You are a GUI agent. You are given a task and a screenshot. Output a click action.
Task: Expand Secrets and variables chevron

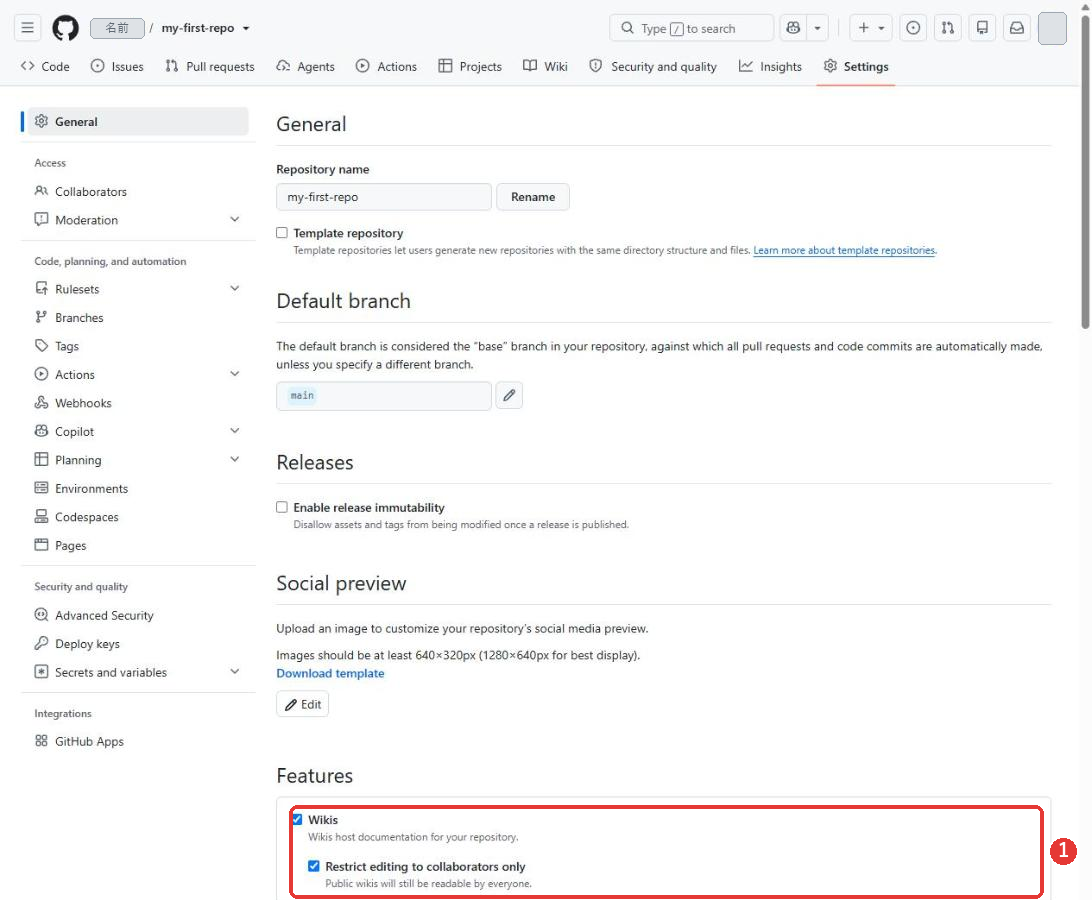click(235, 672)
